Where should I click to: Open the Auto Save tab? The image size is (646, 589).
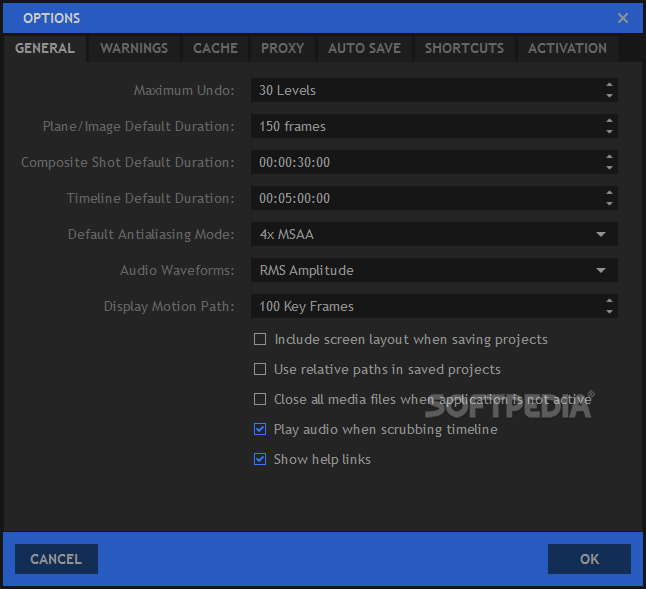tap(365, 48)
